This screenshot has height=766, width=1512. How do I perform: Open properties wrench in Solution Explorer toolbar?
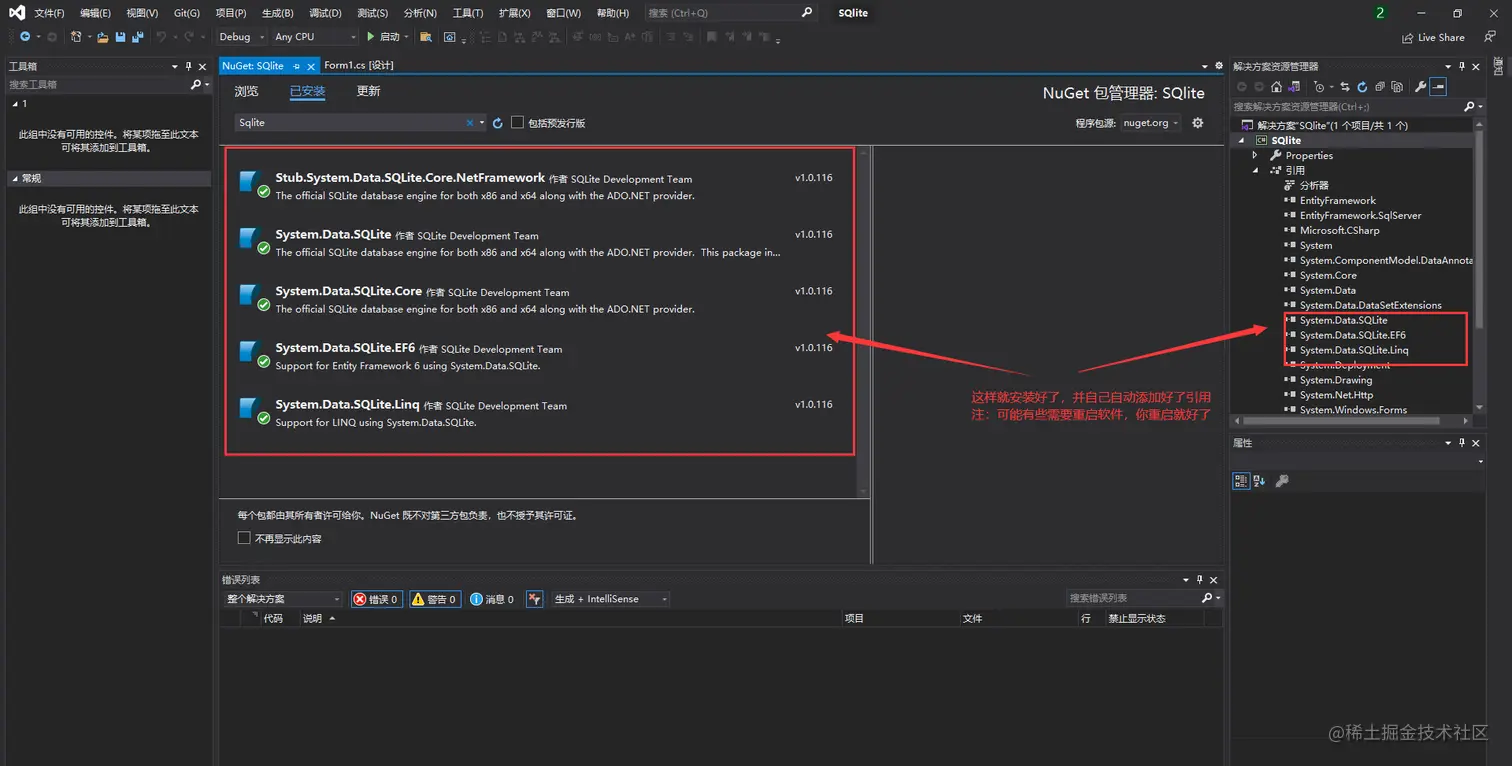click(1420, 87)
